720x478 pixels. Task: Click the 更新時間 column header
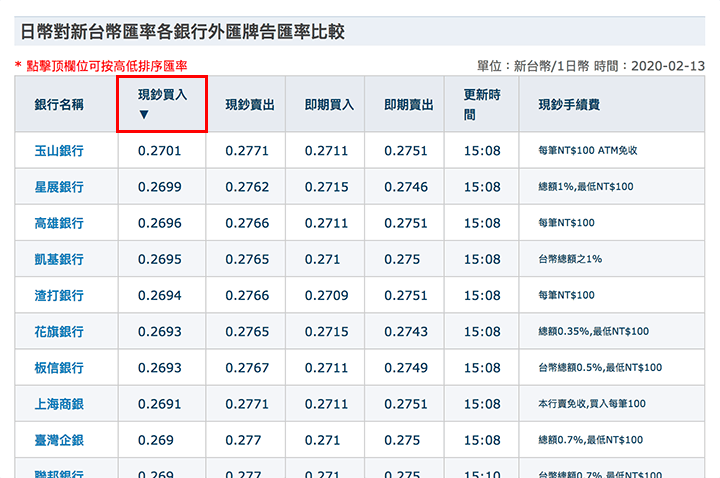(482, 104)
